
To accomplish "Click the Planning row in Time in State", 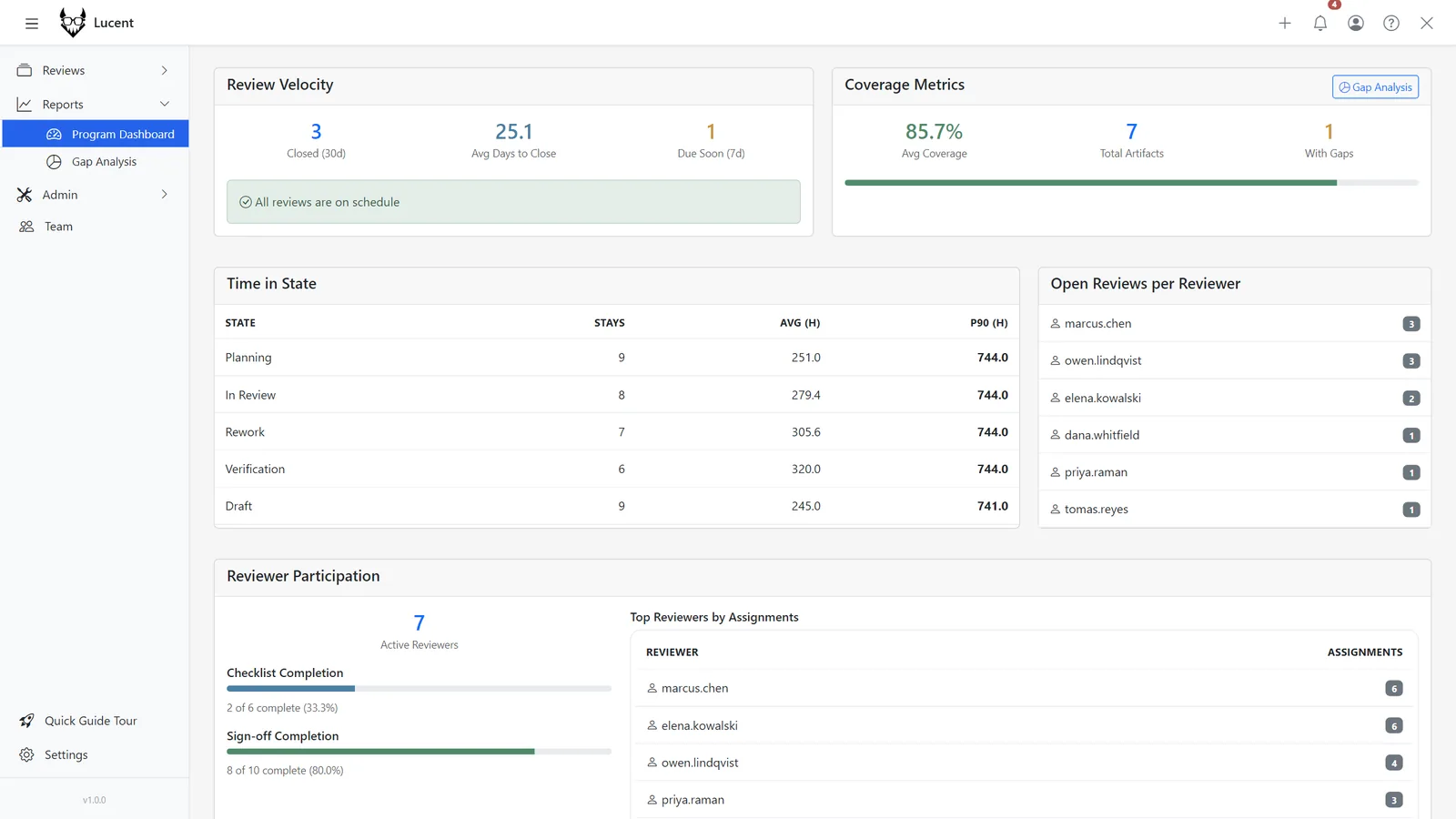I will coord(617,358).
